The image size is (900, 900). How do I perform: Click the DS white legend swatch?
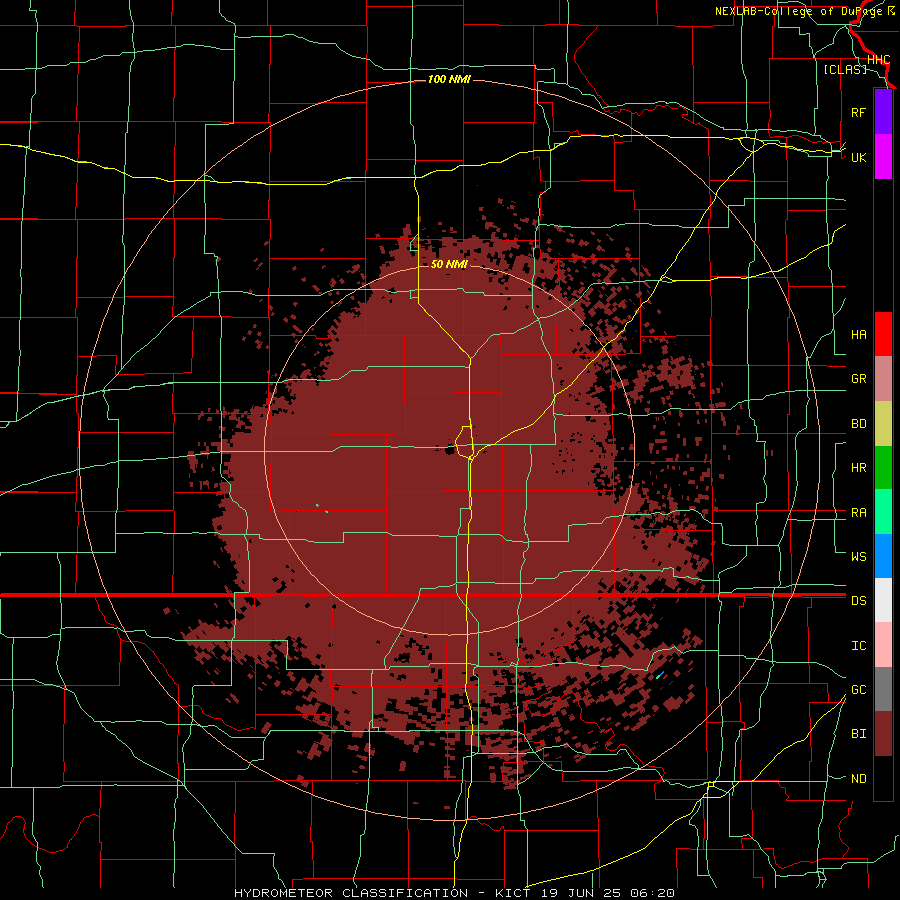pyautogui.click(x=883, y=600)
